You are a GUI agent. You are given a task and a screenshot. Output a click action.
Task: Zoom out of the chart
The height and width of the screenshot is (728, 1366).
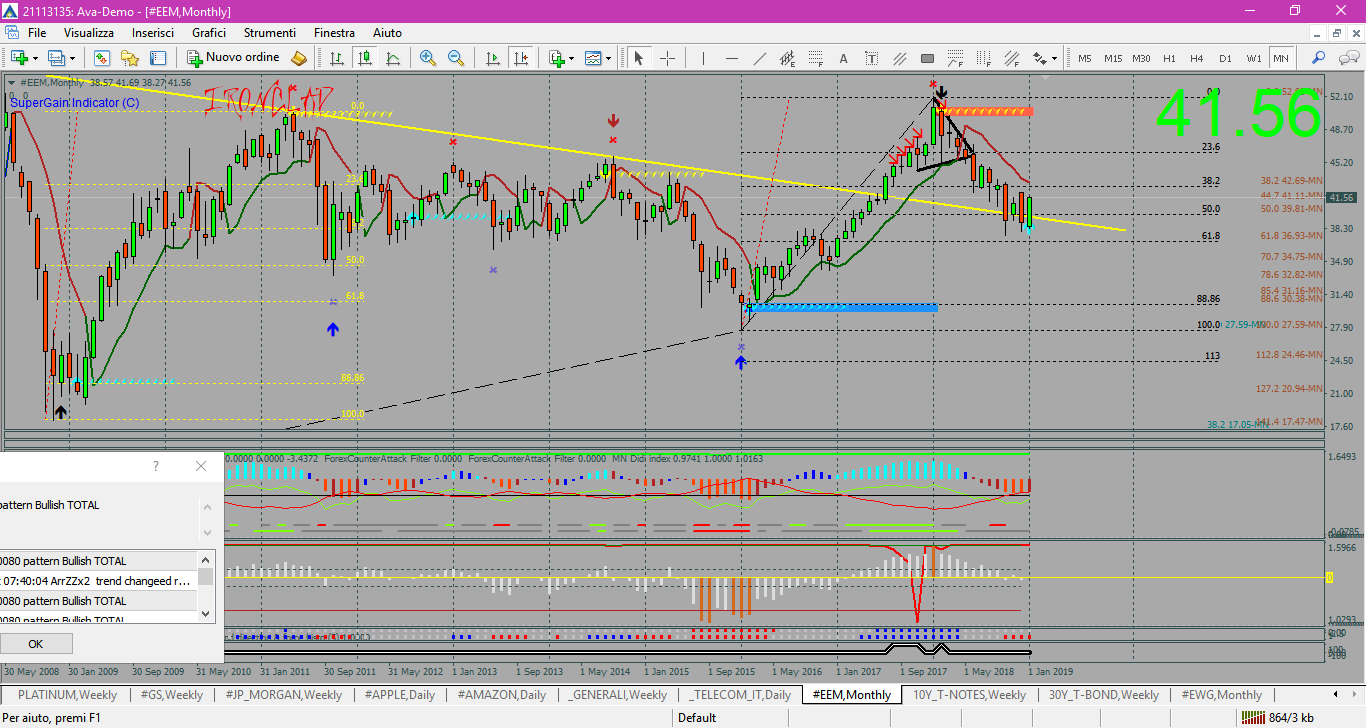click(x=456, y=58)
